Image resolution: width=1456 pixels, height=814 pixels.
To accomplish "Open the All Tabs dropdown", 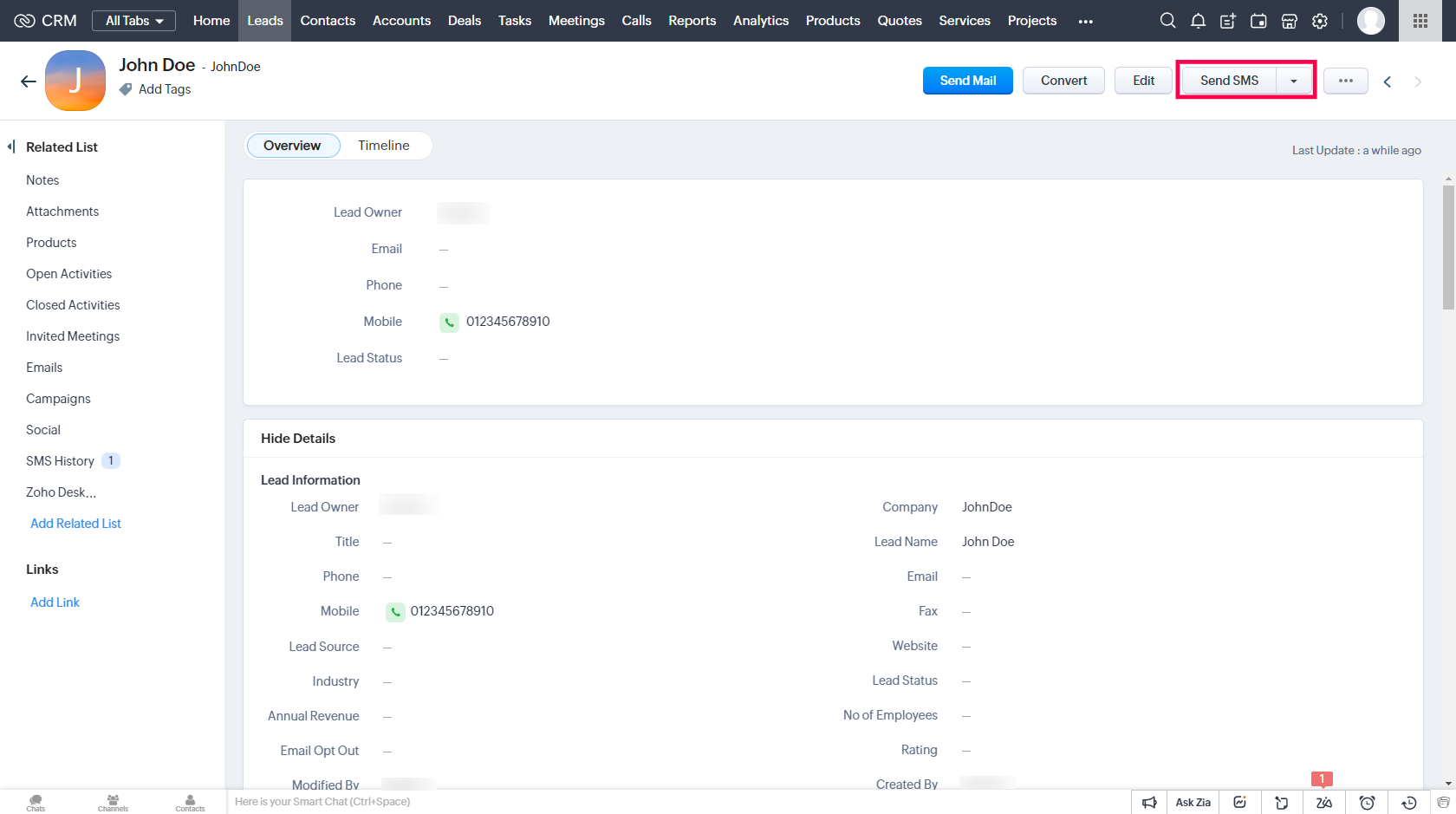I will [133, 21].
